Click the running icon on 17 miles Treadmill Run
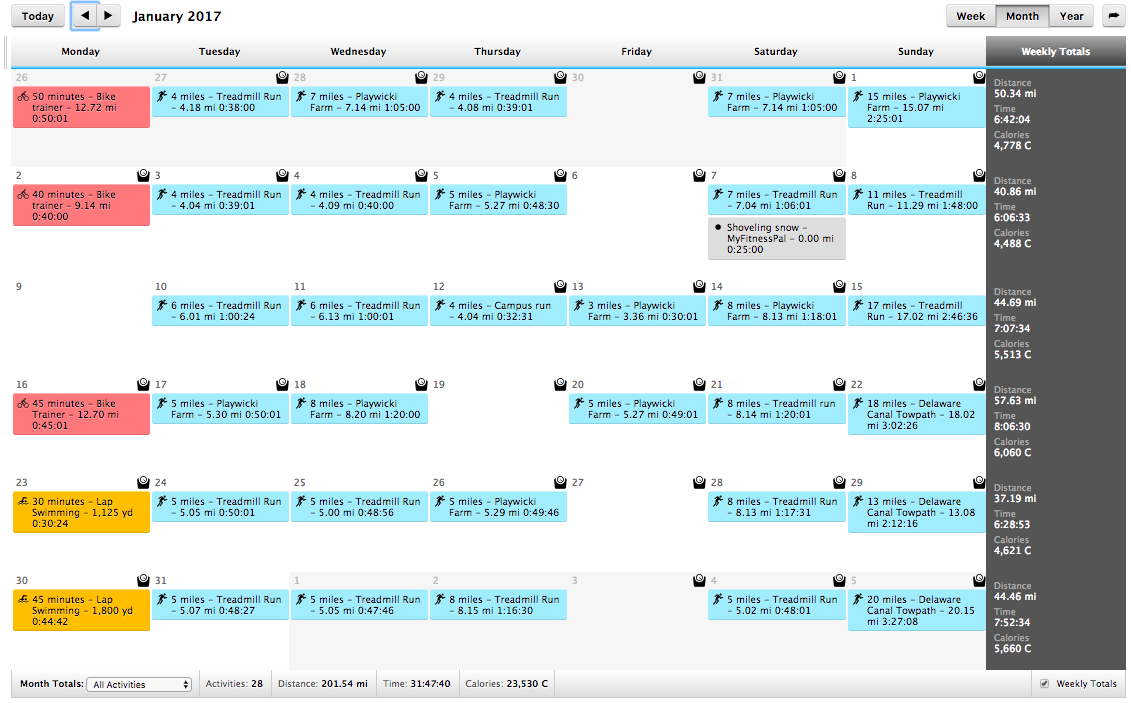This screenshot has height=703, width=1131. click(x=858, y=306)
